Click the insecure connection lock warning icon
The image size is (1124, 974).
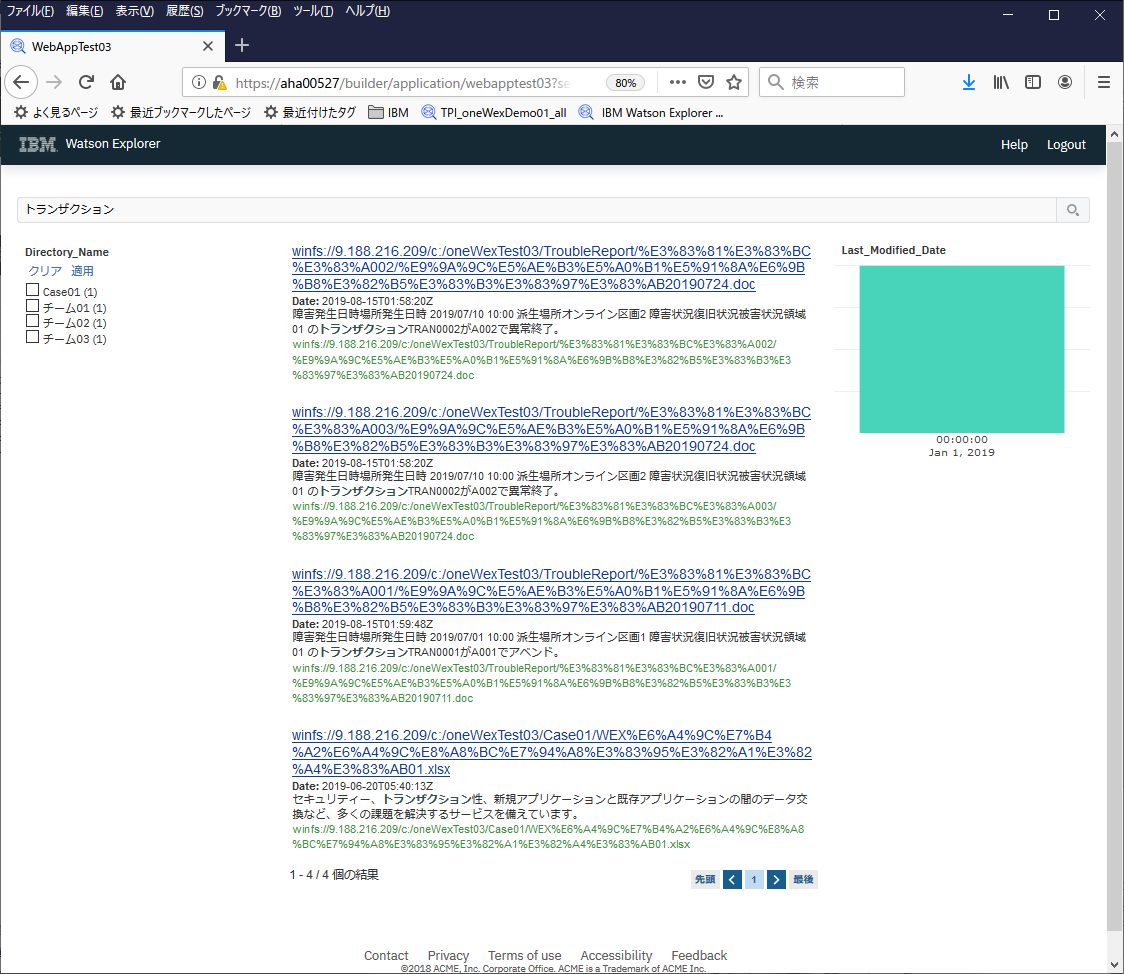[x=219, y=82]
